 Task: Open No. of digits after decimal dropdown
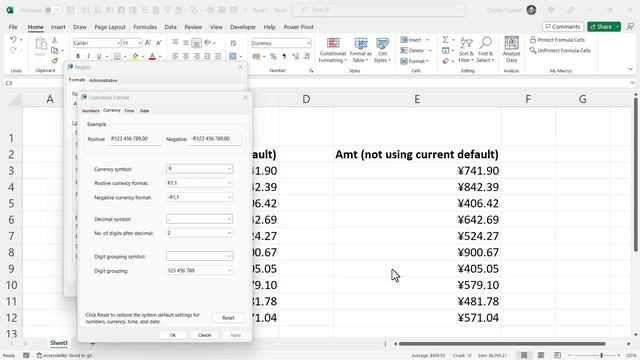point(229,233)
